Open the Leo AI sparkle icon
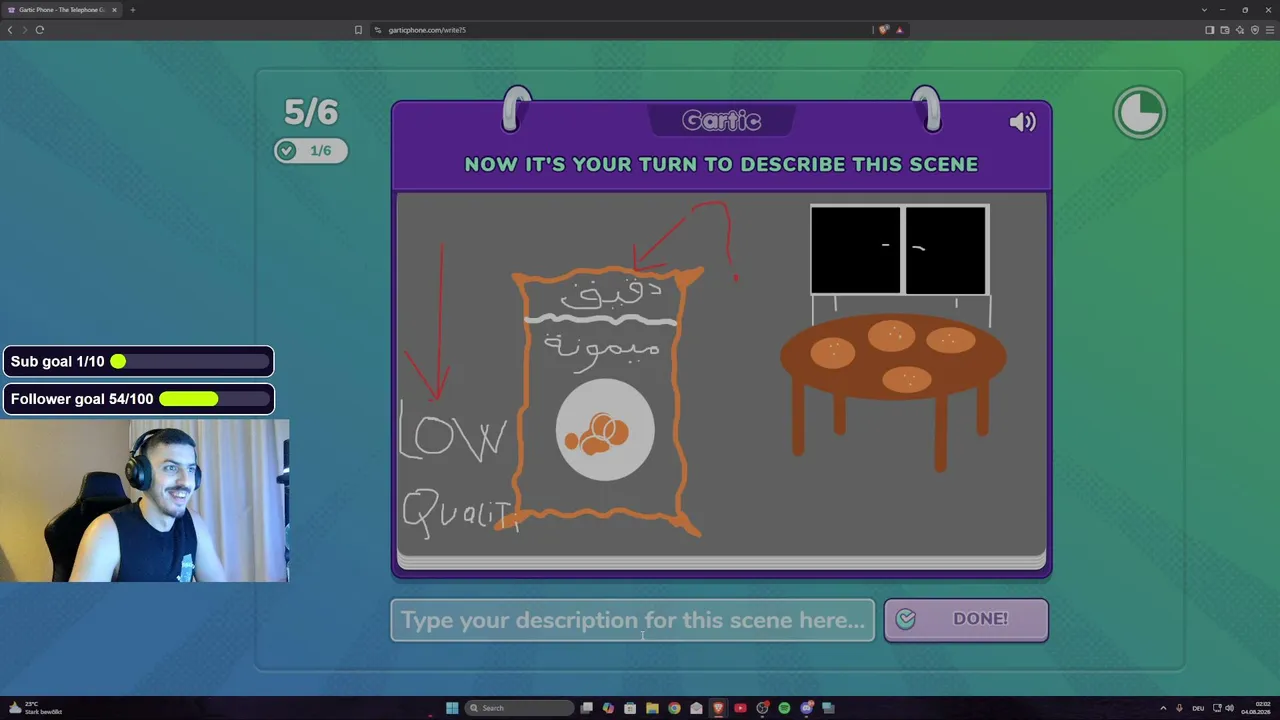Screen dimensions: 1280x720 point(1239,30)
